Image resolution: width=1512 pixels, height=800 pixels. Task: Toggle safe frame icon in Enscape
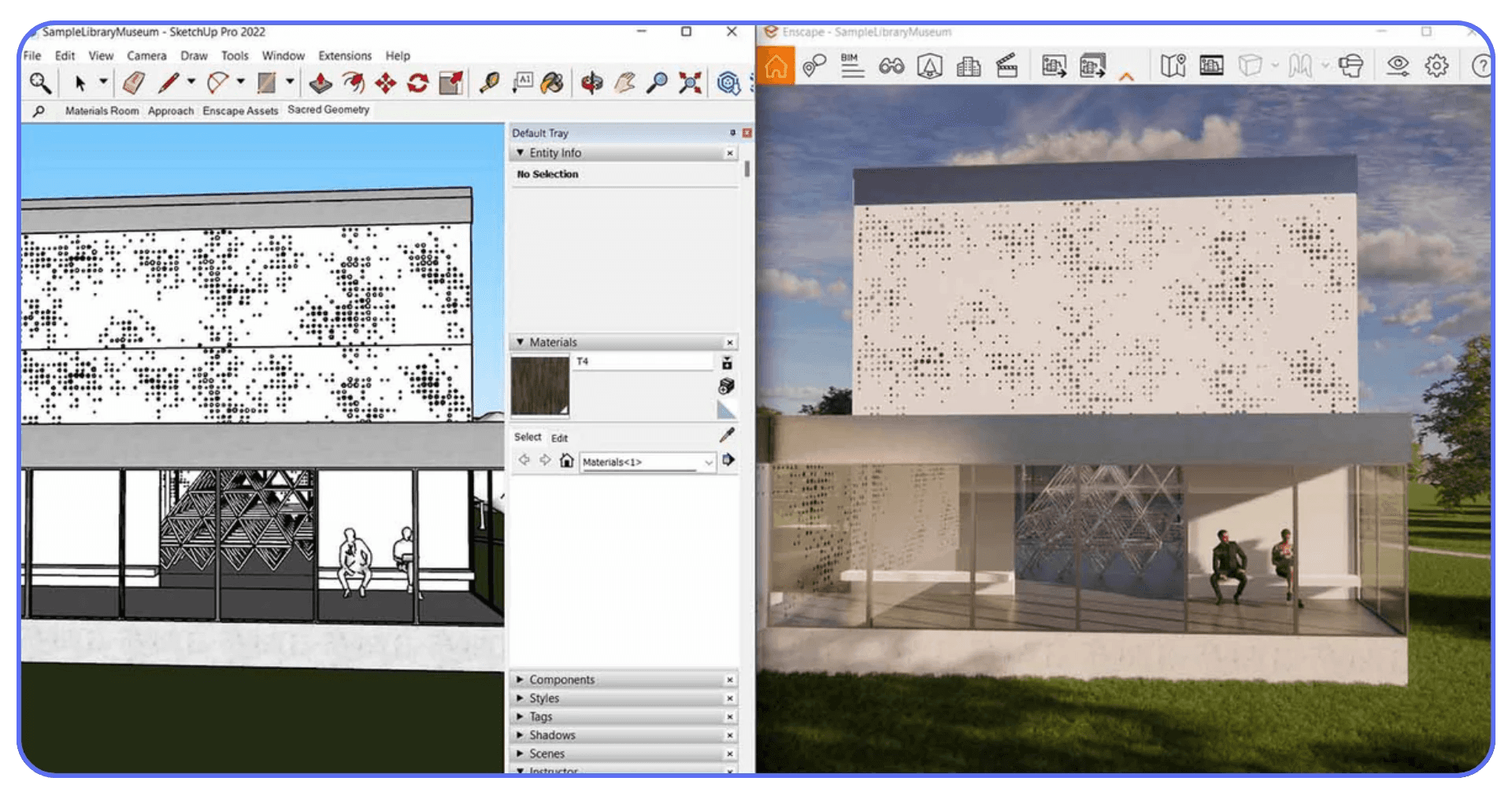(930, 66)
